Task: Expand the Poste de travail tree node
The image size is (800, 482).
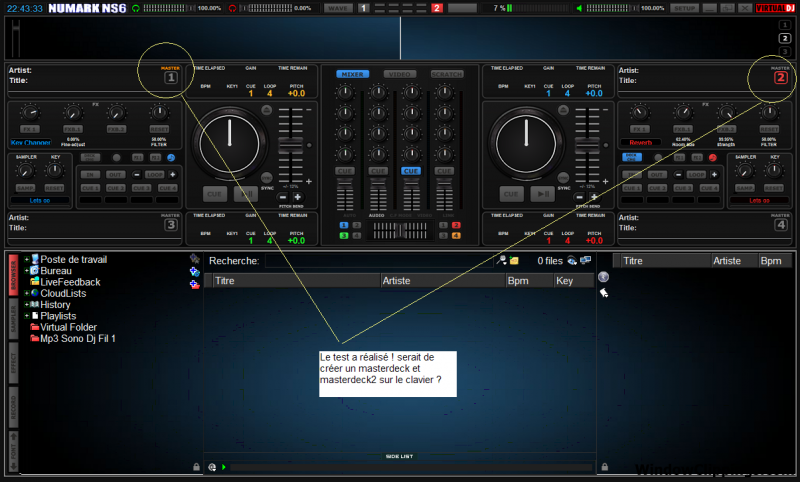Action: [26, 259]
